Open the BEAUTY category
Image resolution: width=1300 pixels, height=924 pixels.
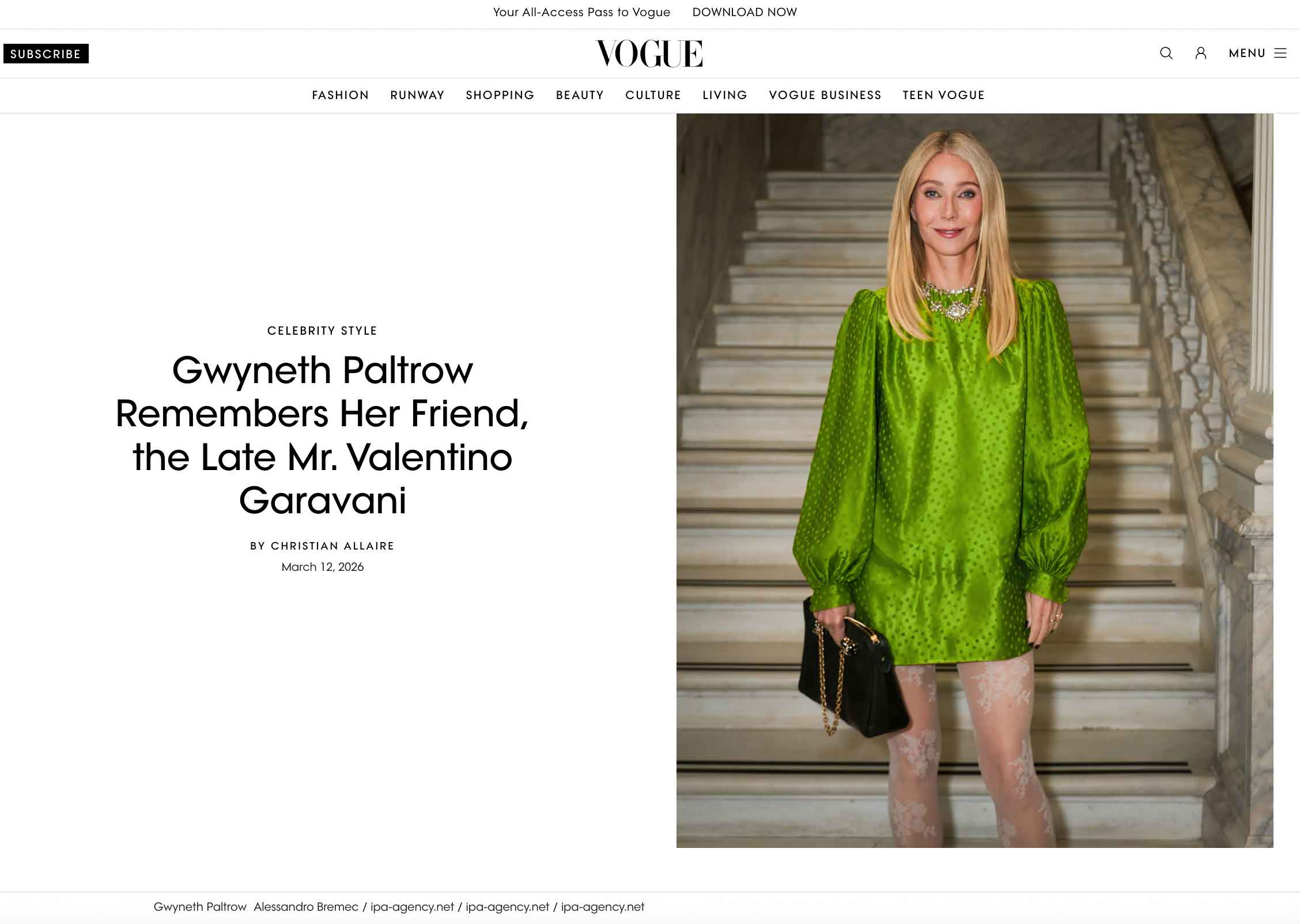click(x=580, y=95)
